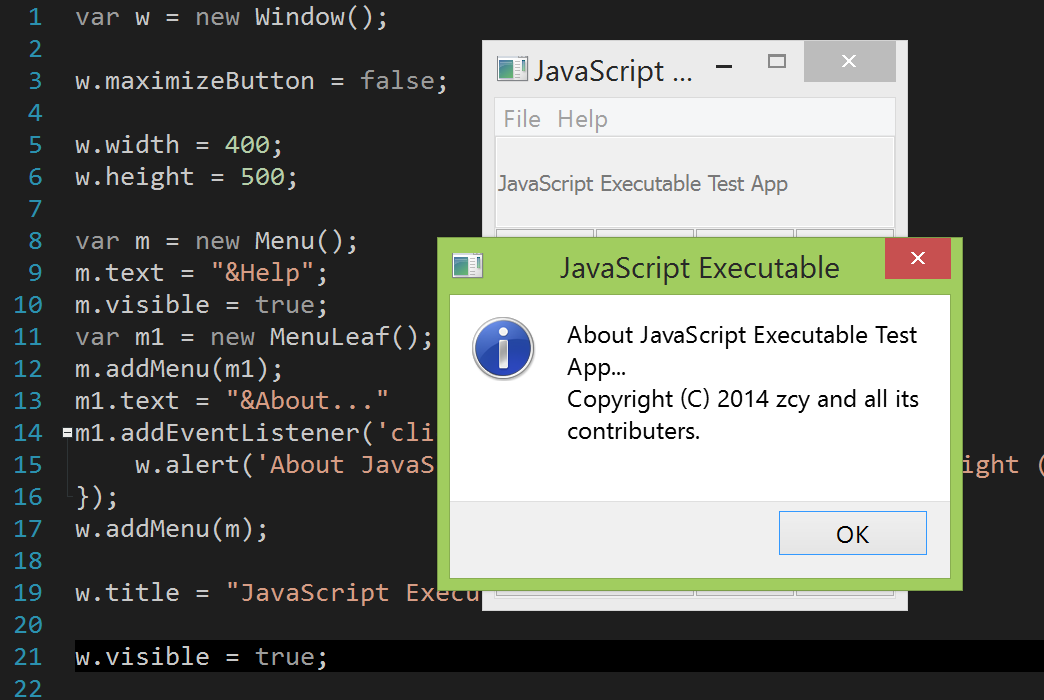The image size is (1044, 700).
Task: Click the app icon in the green dialog title bar
Action: click(x=467, y=266)
